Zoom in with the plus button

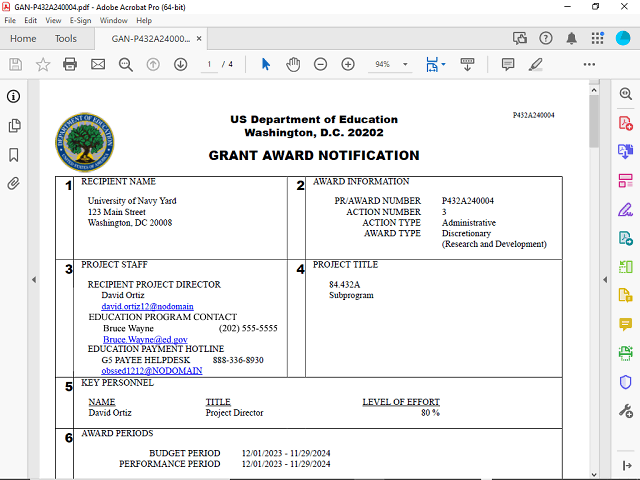point(348,64)
